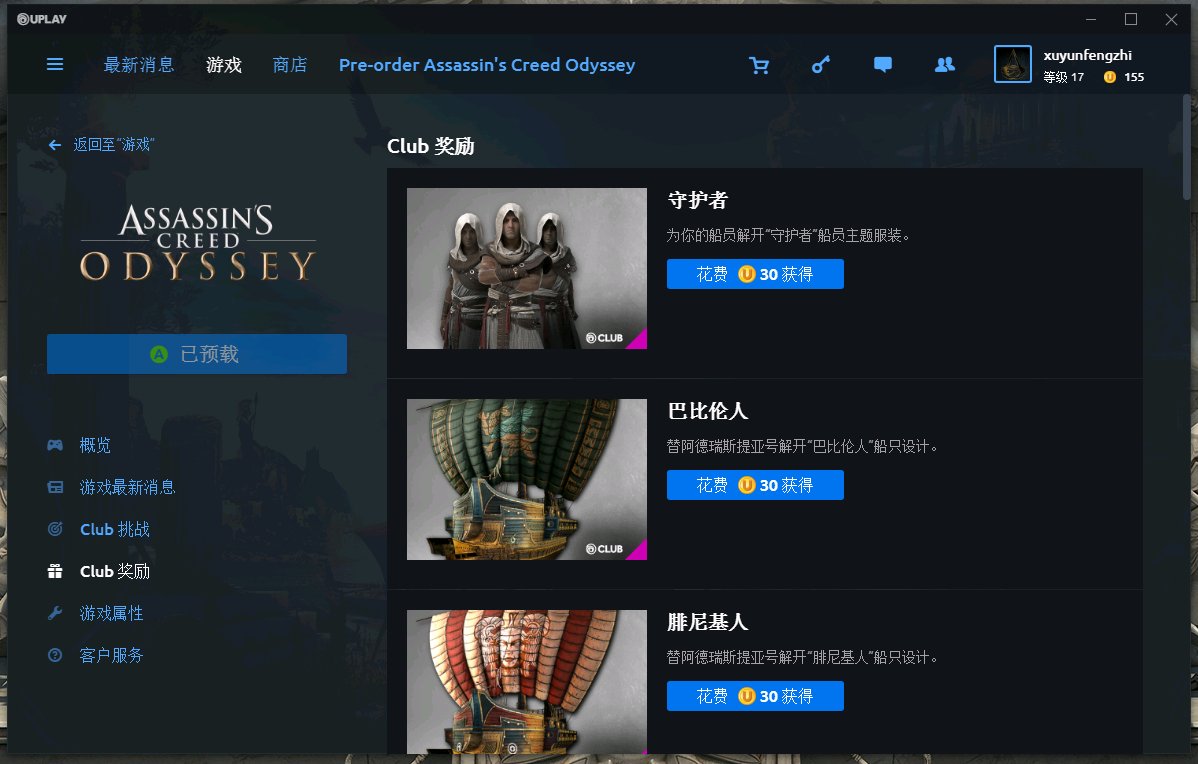1198x764 pixels.
Task: Click the xuyunfengzhi profile avatar
Action: 1012,64
